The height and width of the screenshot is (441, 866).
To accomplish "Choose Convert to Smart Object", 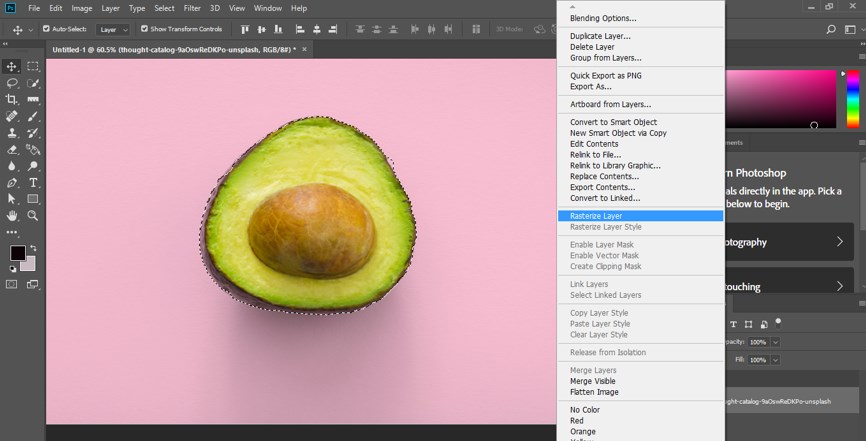I will (613, 122).
